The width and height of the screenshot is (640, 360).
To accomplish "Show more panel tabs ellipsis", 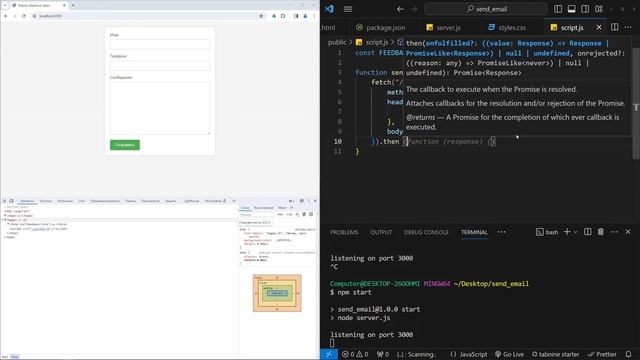I will 502,232.
